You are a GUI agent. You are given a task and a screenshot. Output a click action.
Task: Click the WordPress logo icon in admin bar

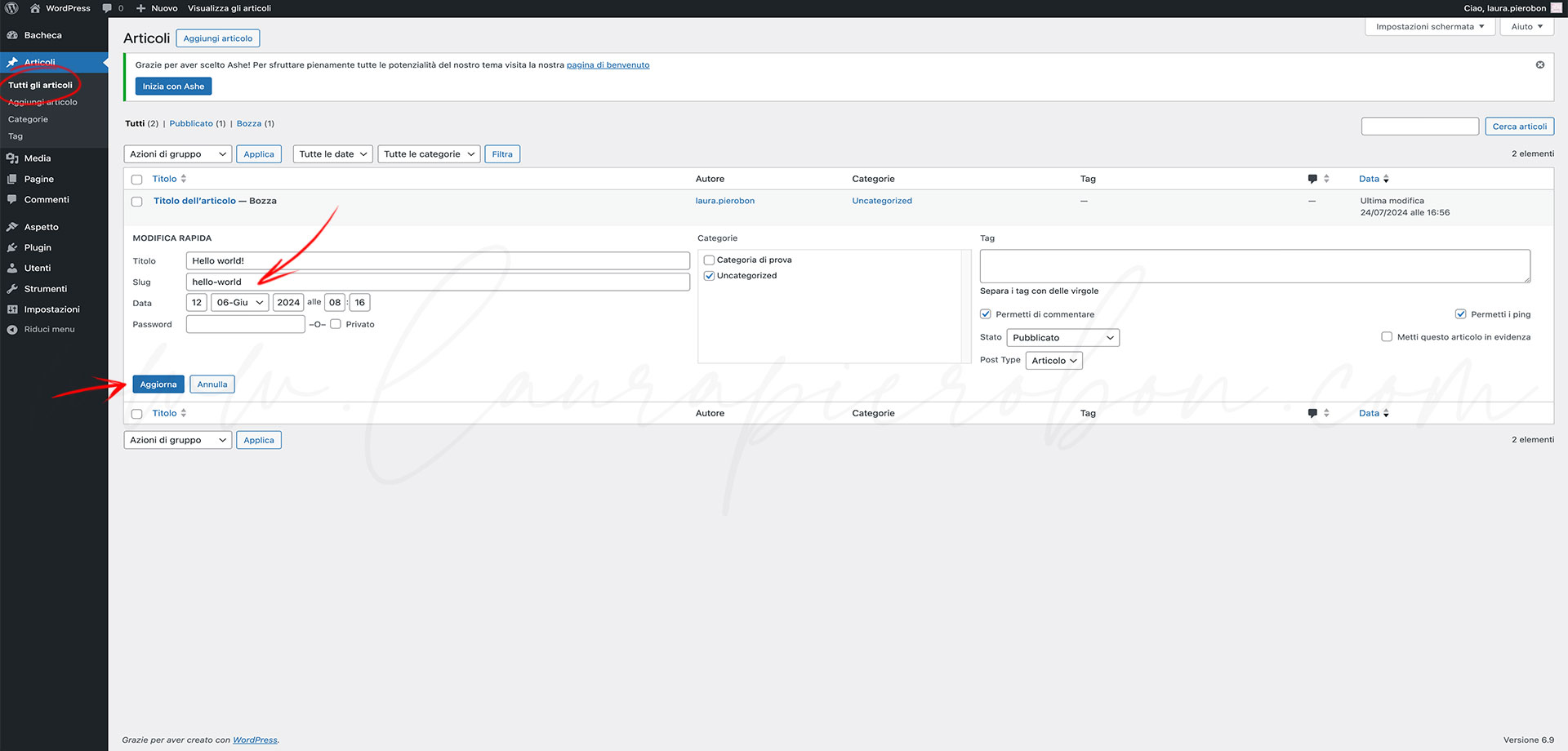(x=11, y=8)
